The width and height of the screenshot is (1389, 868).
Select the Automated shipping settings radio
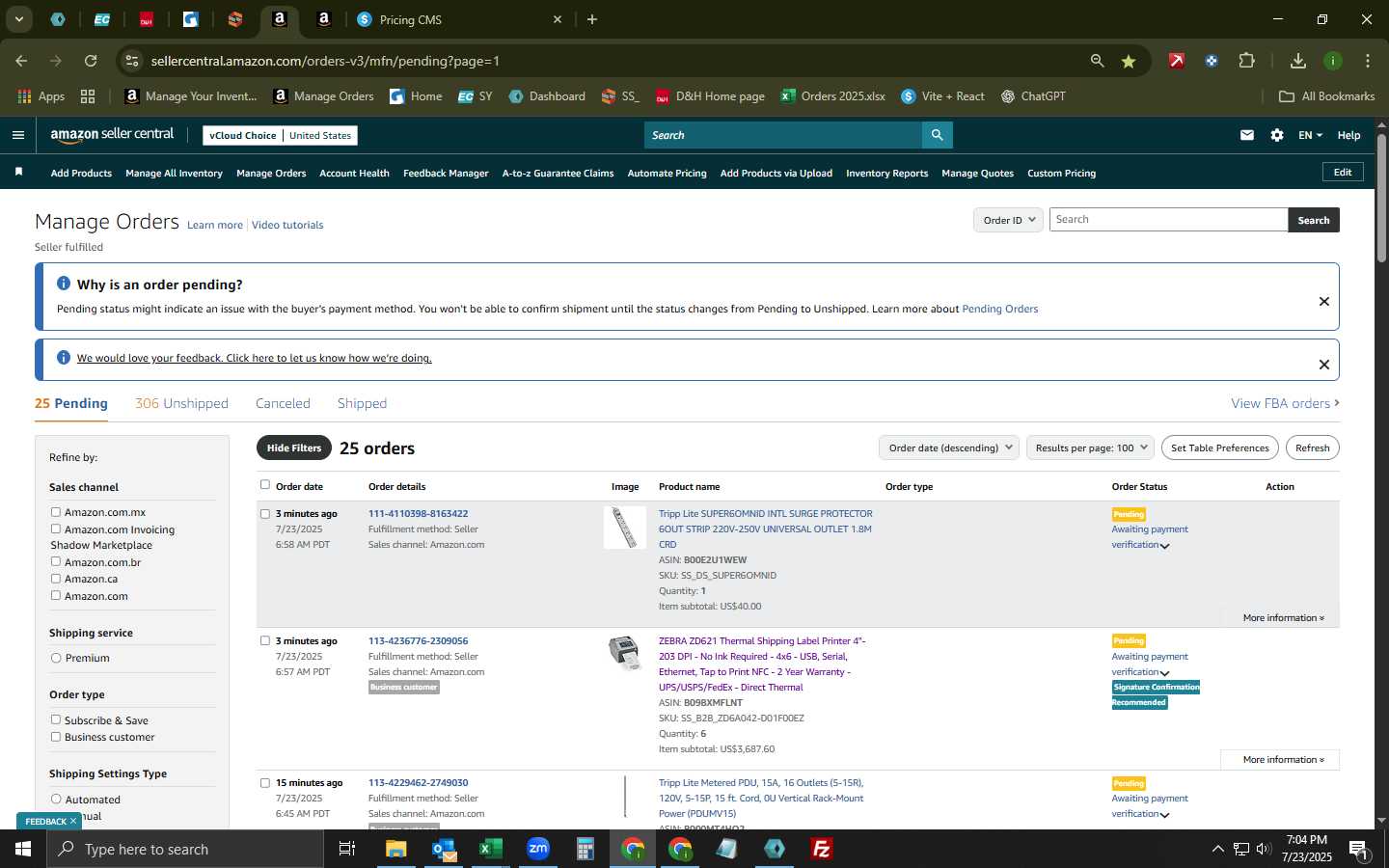click(56, 799)
